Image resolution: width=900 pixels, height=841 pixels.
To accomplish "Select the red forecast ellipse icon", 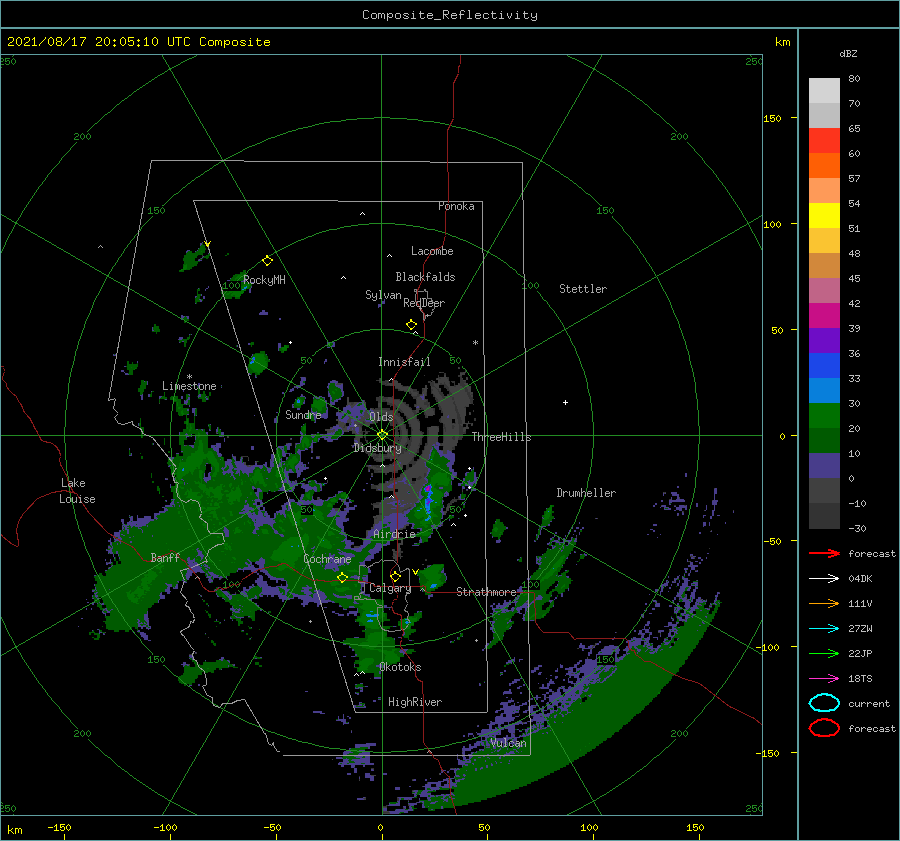I will (x=824, y=728).
